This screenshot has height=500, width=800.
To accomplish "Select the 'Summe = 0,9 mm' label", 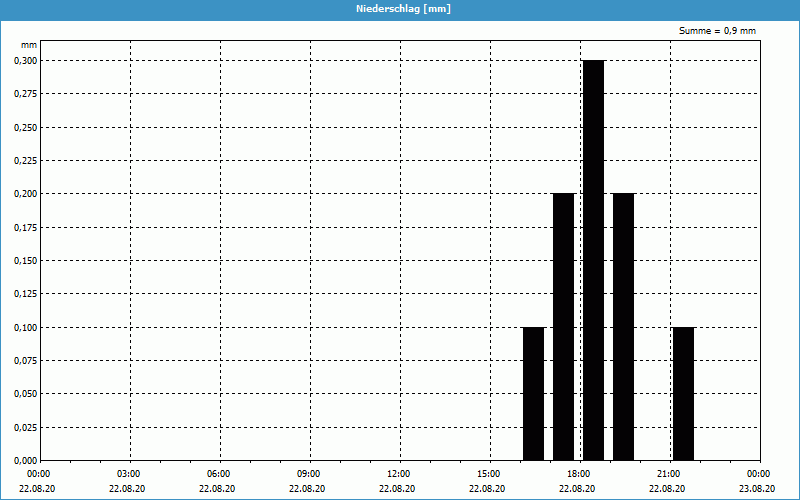I will click(x=717, y=31).
